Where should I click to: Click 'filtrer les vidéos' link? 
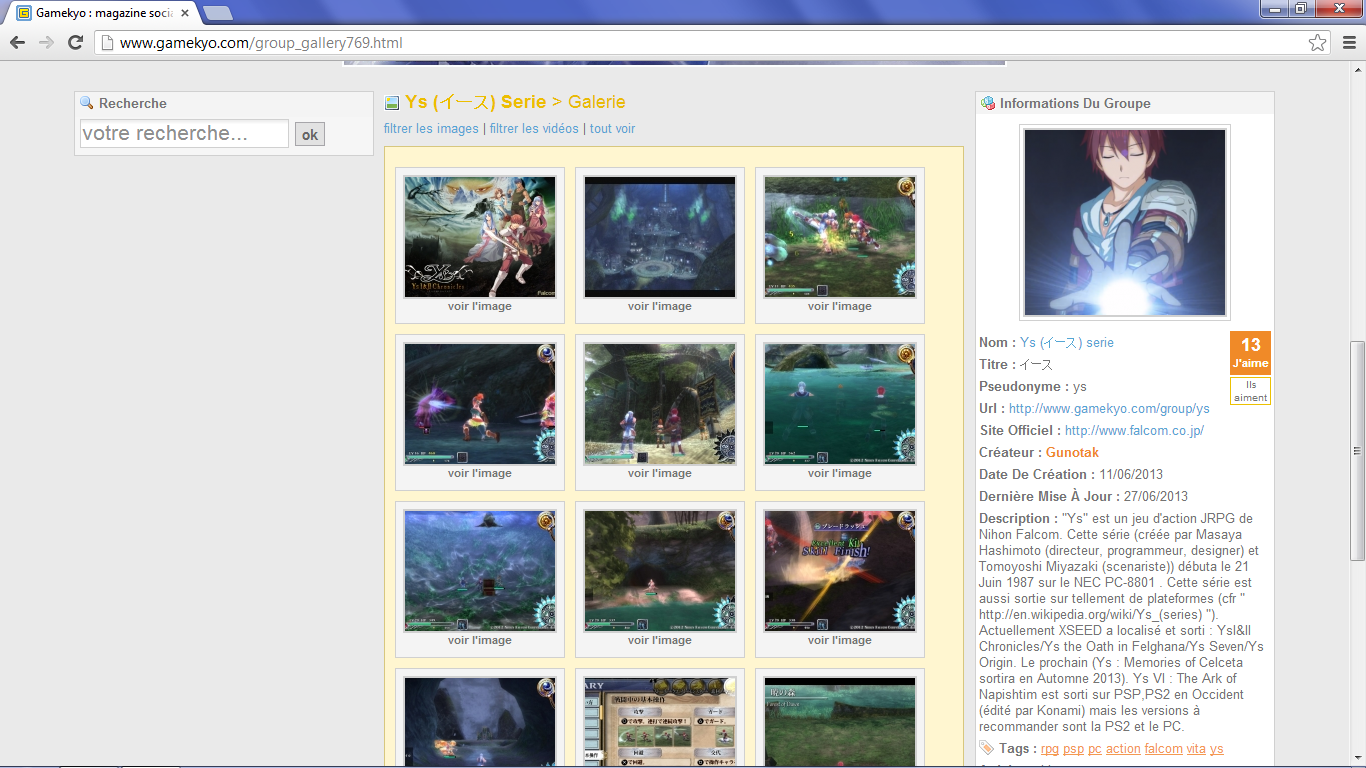click(x=534, y=129)
